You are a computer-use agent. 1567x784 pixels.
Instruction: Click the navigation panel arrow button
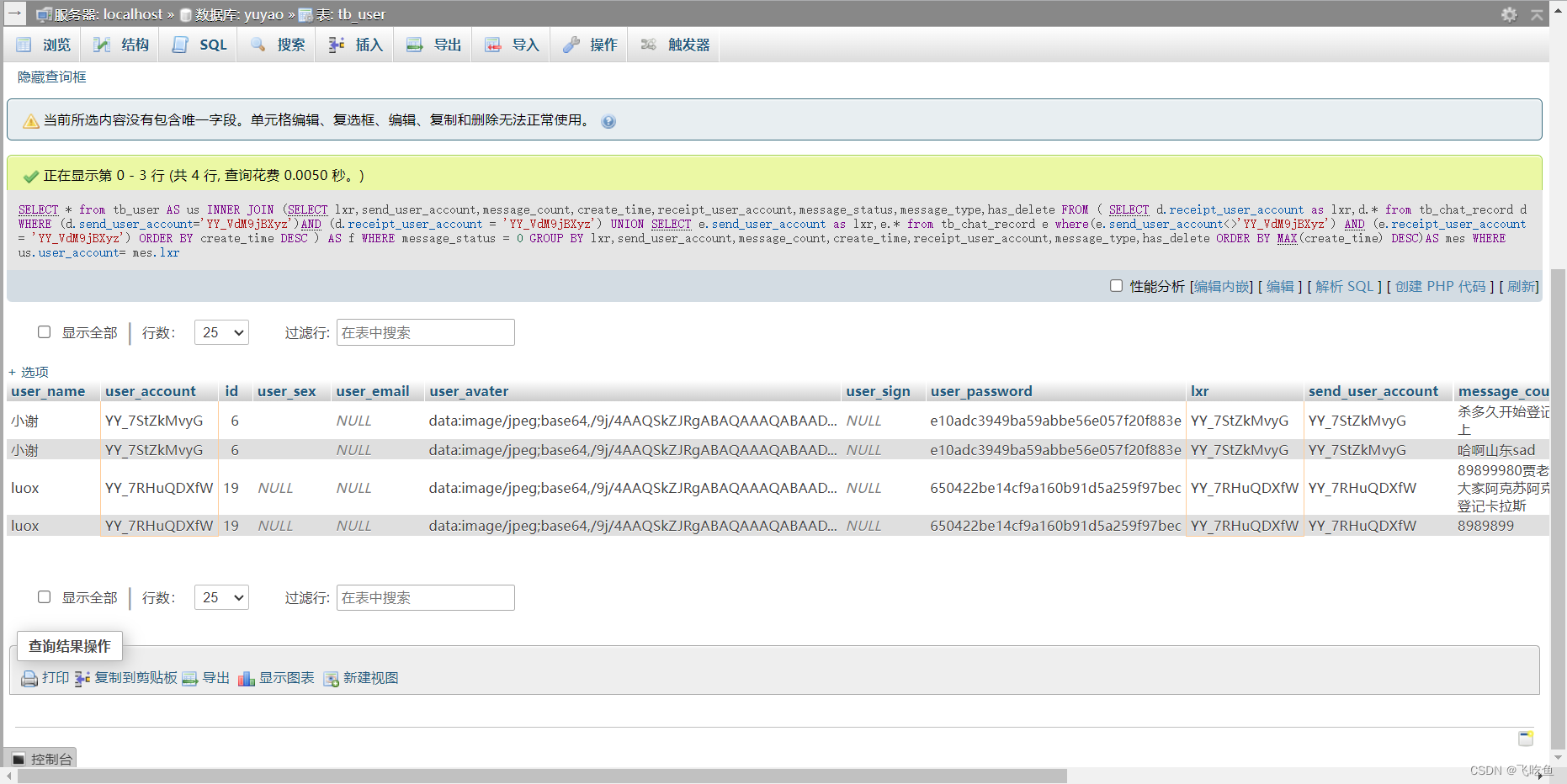(x=14, y=13)
